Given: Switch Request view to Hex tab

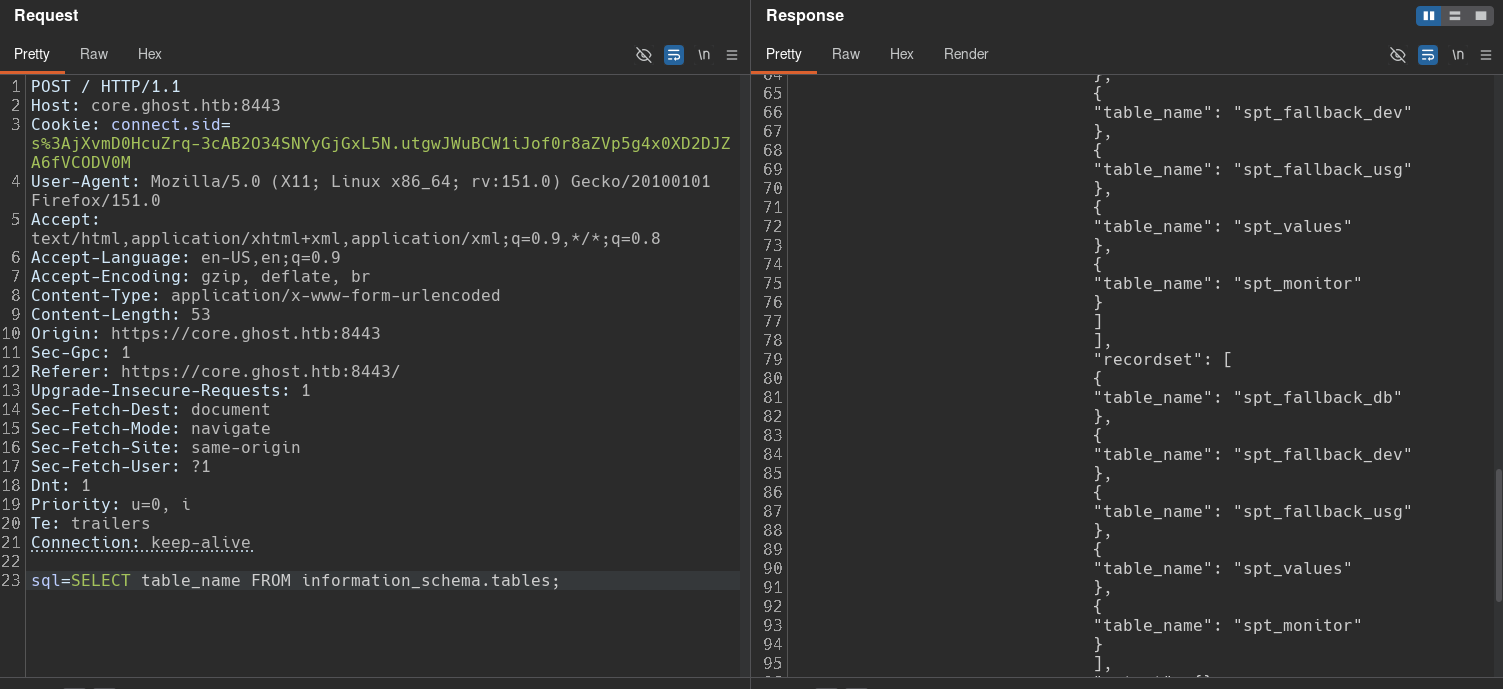Looking at the screenshot, I should (x=150, y=54).
